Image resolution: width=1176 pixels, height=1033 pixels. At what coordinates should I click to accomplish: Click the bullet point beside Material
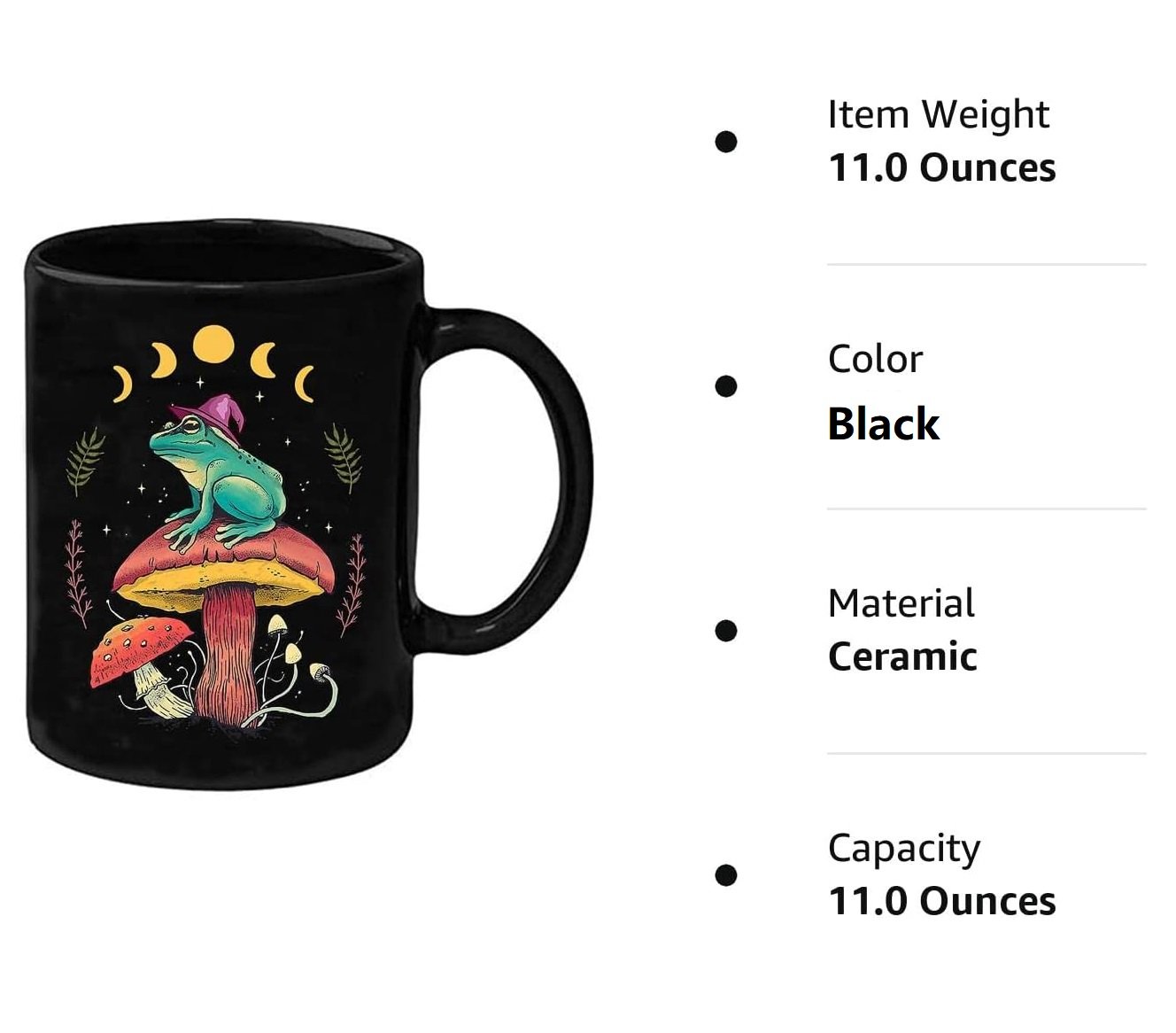pyautogui.click(x=726, y=631)
